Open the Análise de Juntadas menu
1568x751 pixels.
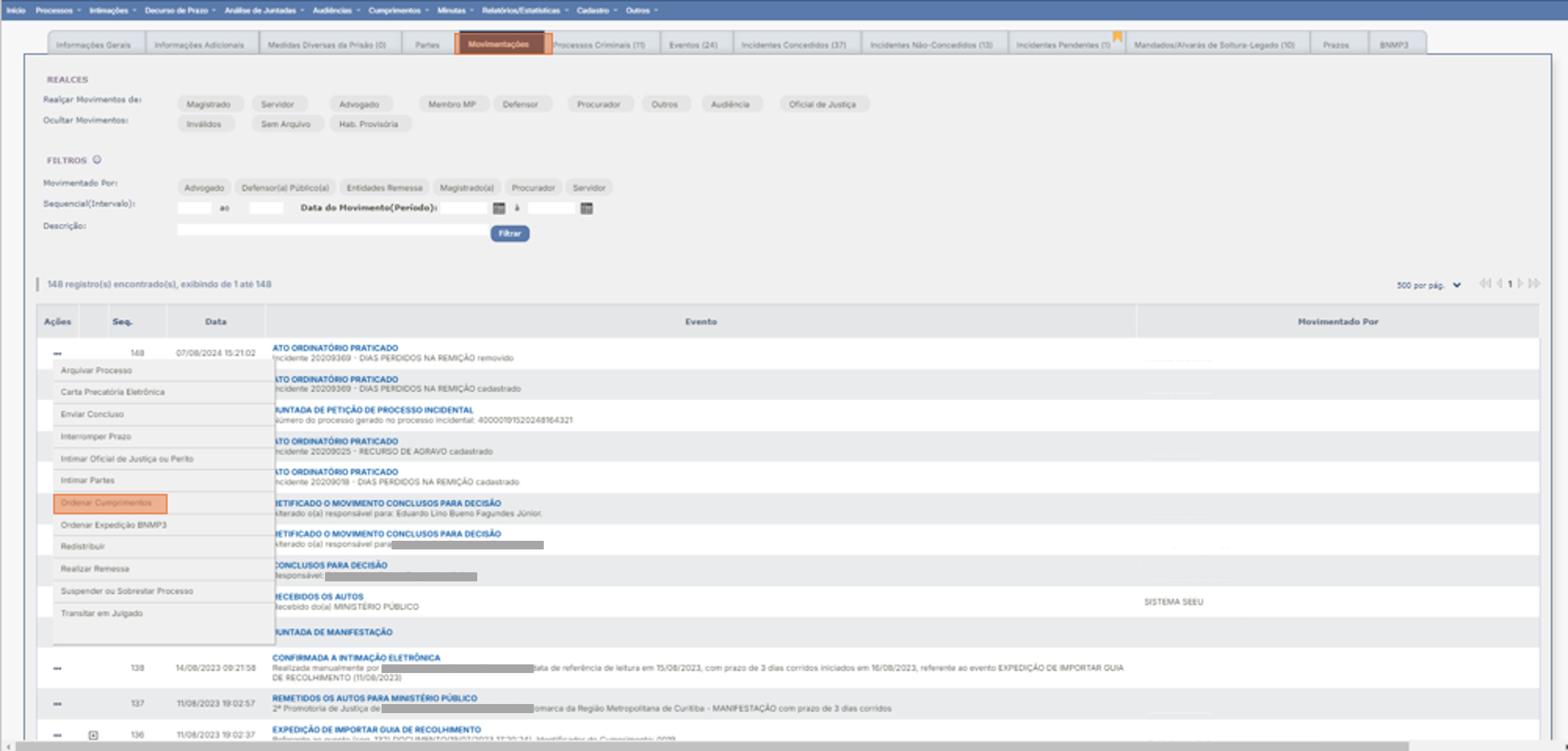click(x=264, y=10)
